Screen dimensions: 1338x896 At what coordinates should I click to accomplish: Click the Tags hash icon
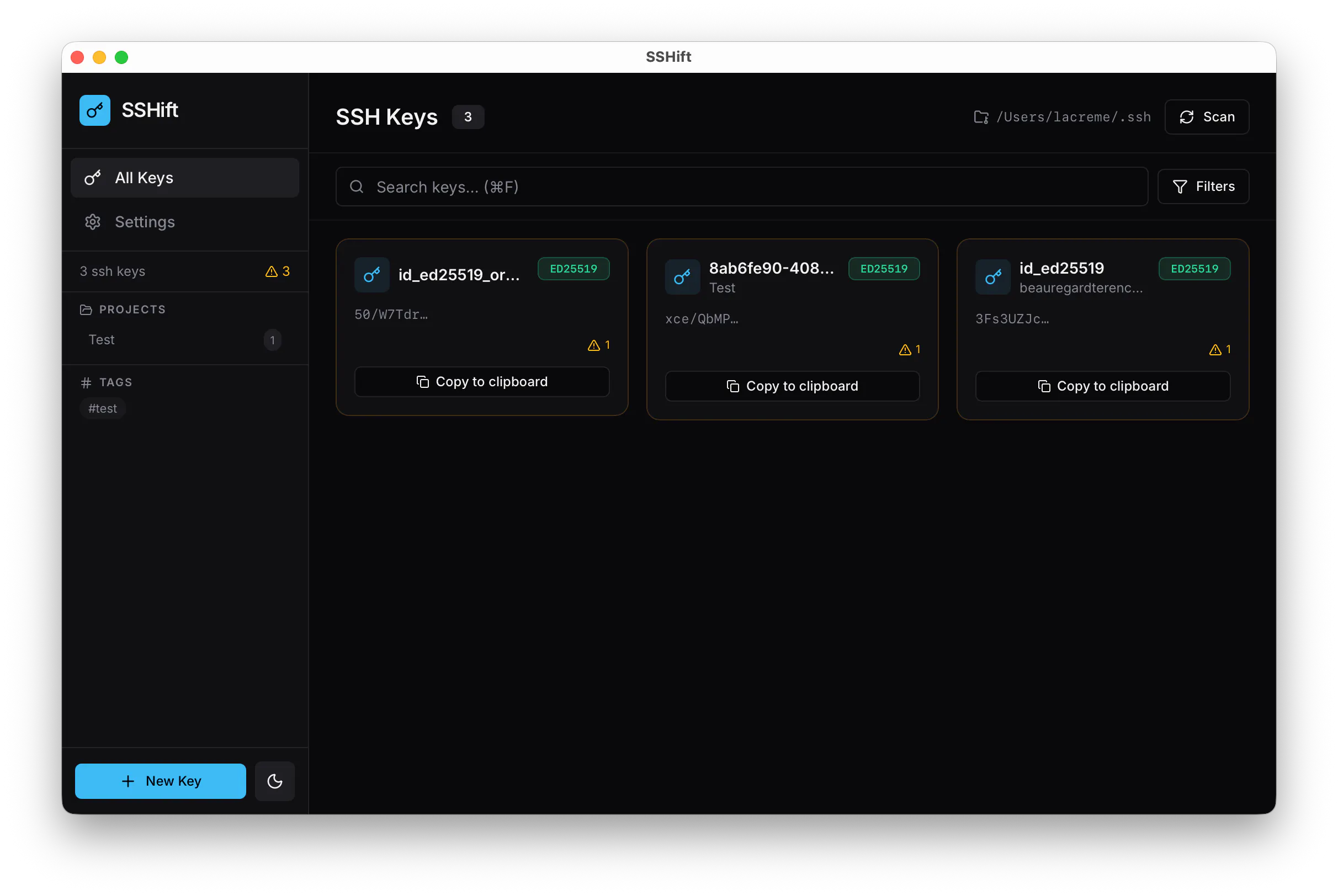pyautogui.click(x=86, y=382)
